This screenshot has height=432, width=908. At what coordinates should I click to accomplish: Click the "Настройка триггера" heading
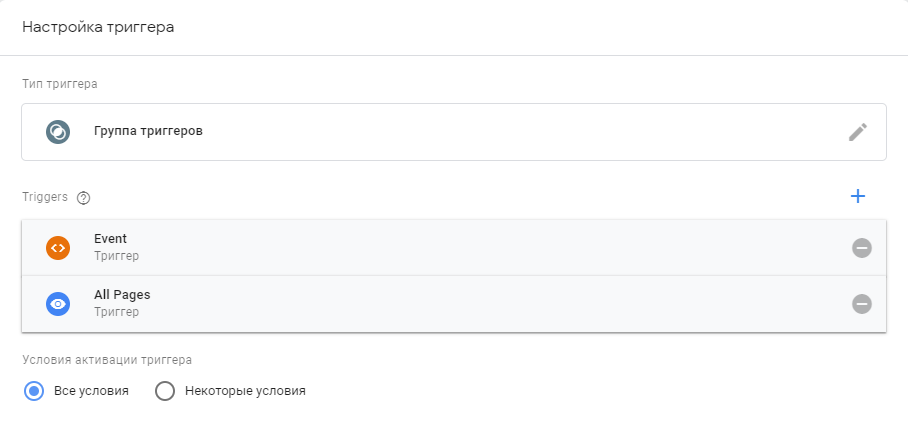98,27
